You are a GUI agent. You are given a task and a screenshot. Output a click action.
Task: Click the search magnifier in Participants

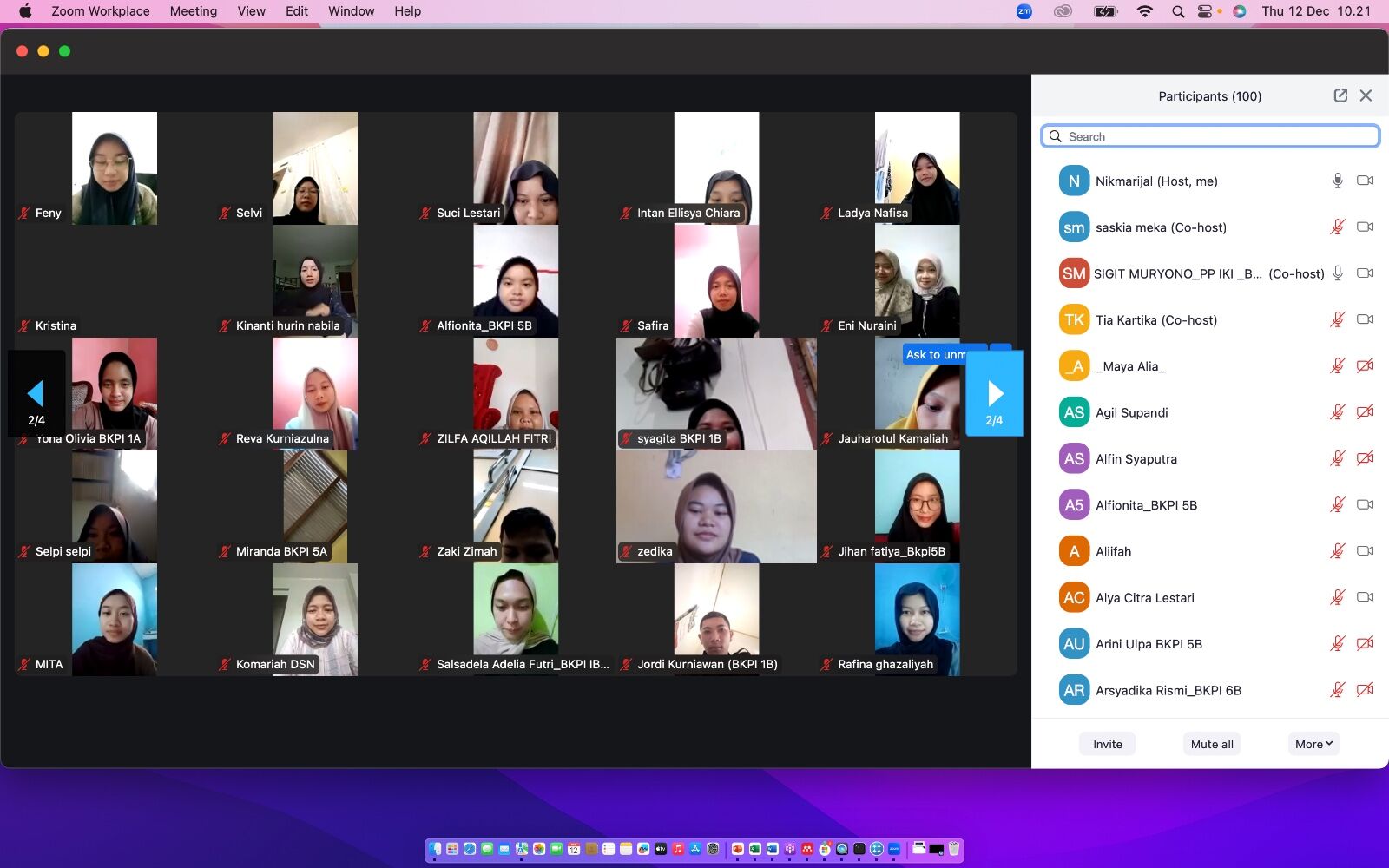[1056, 136]
